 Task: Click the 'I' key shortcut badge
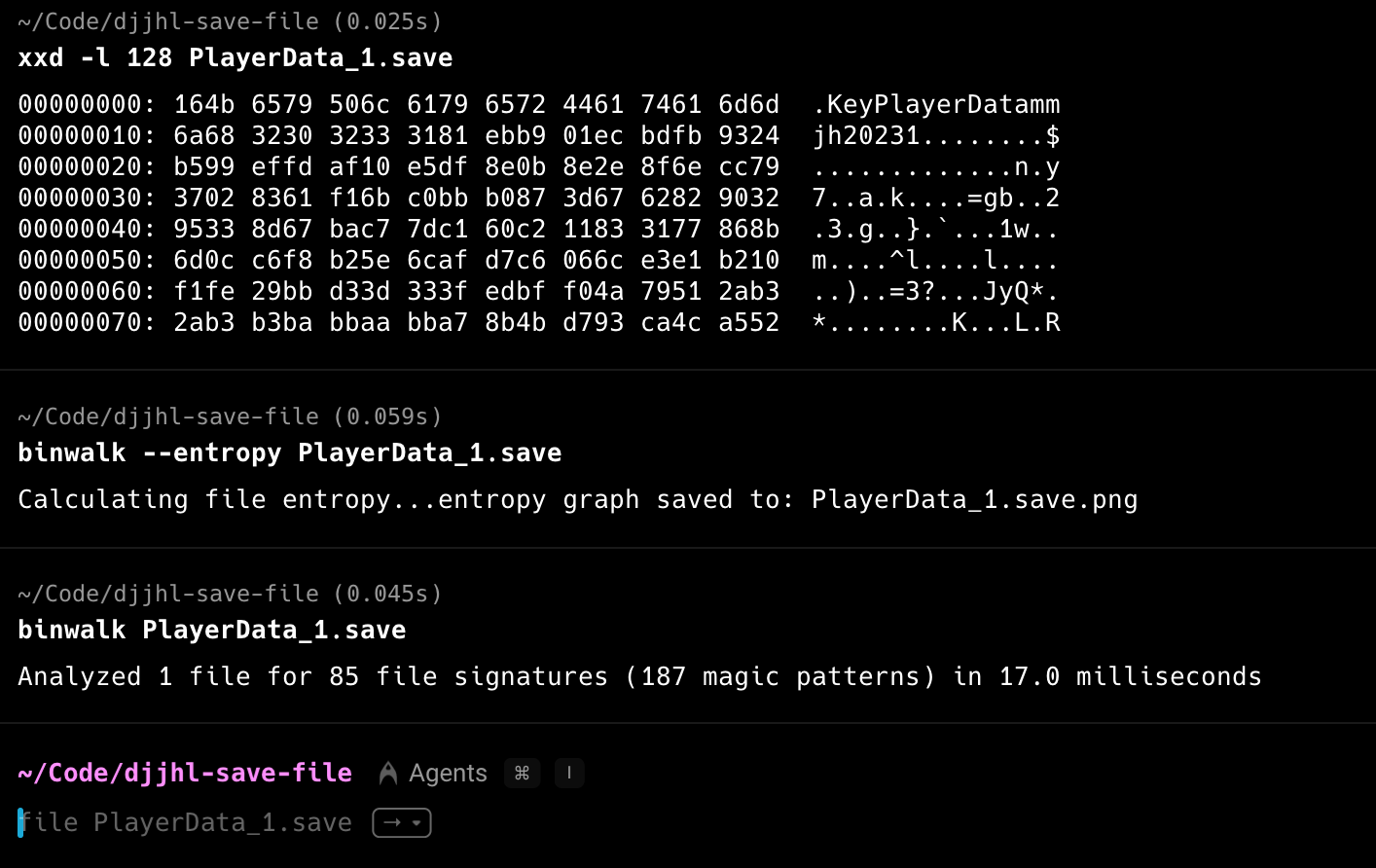[569, 773]
